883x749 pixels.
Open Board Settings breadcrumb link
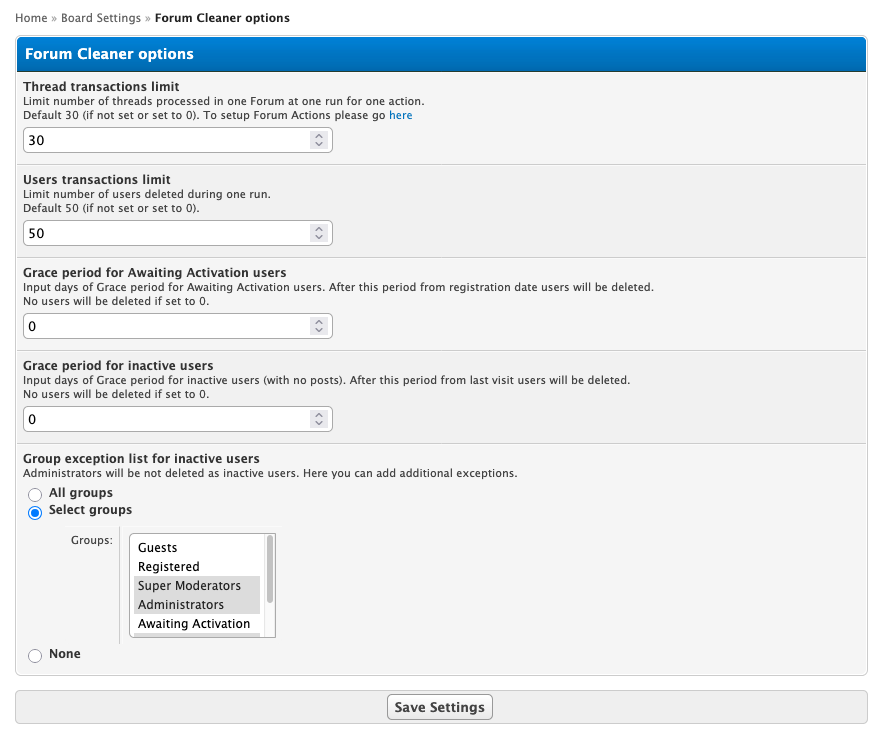click(x=101, y=18)
